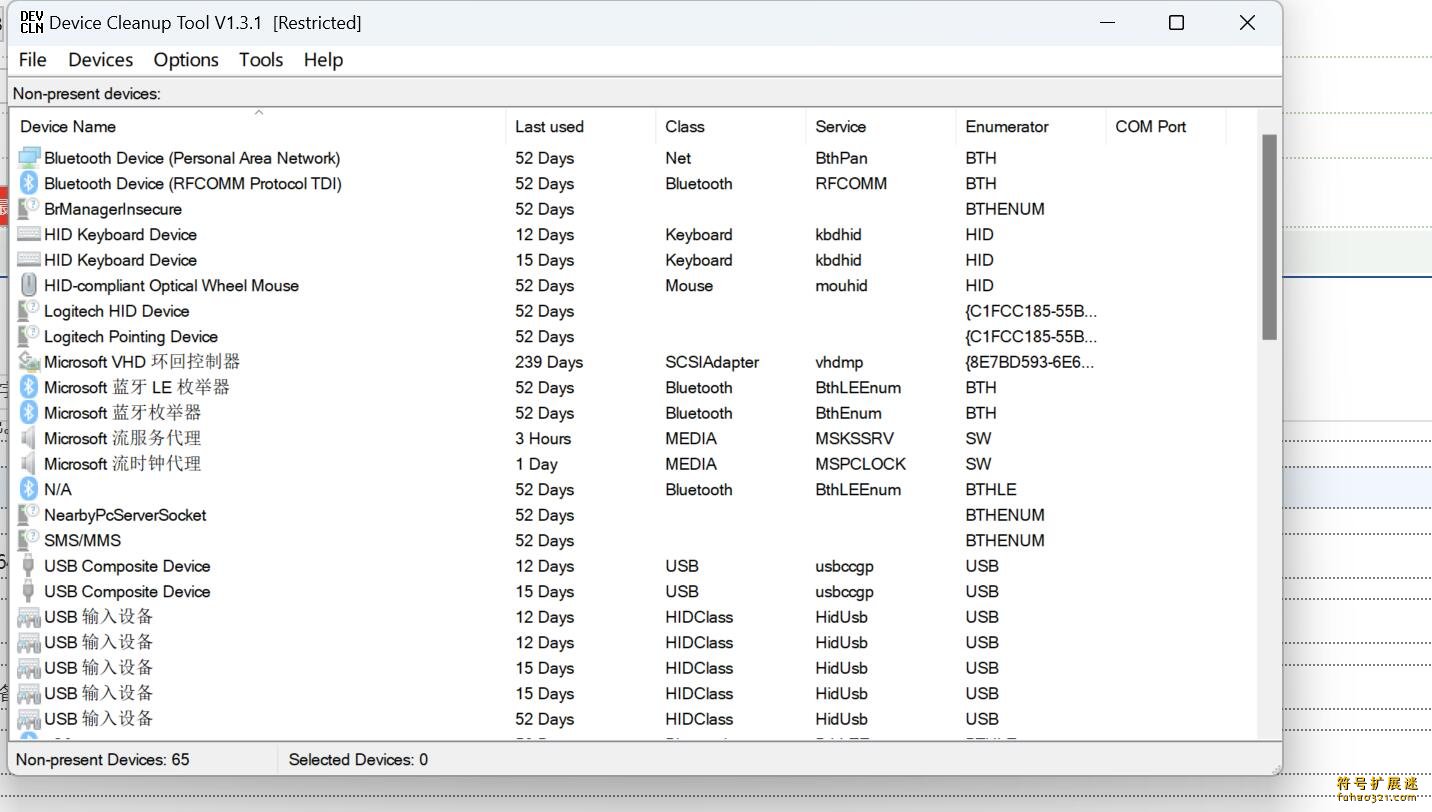Click the speaker icon for Microsoft 流时钟代理
Image resolution: width=1432 pixels, height=812 pixels.
[x=29, y=464]
